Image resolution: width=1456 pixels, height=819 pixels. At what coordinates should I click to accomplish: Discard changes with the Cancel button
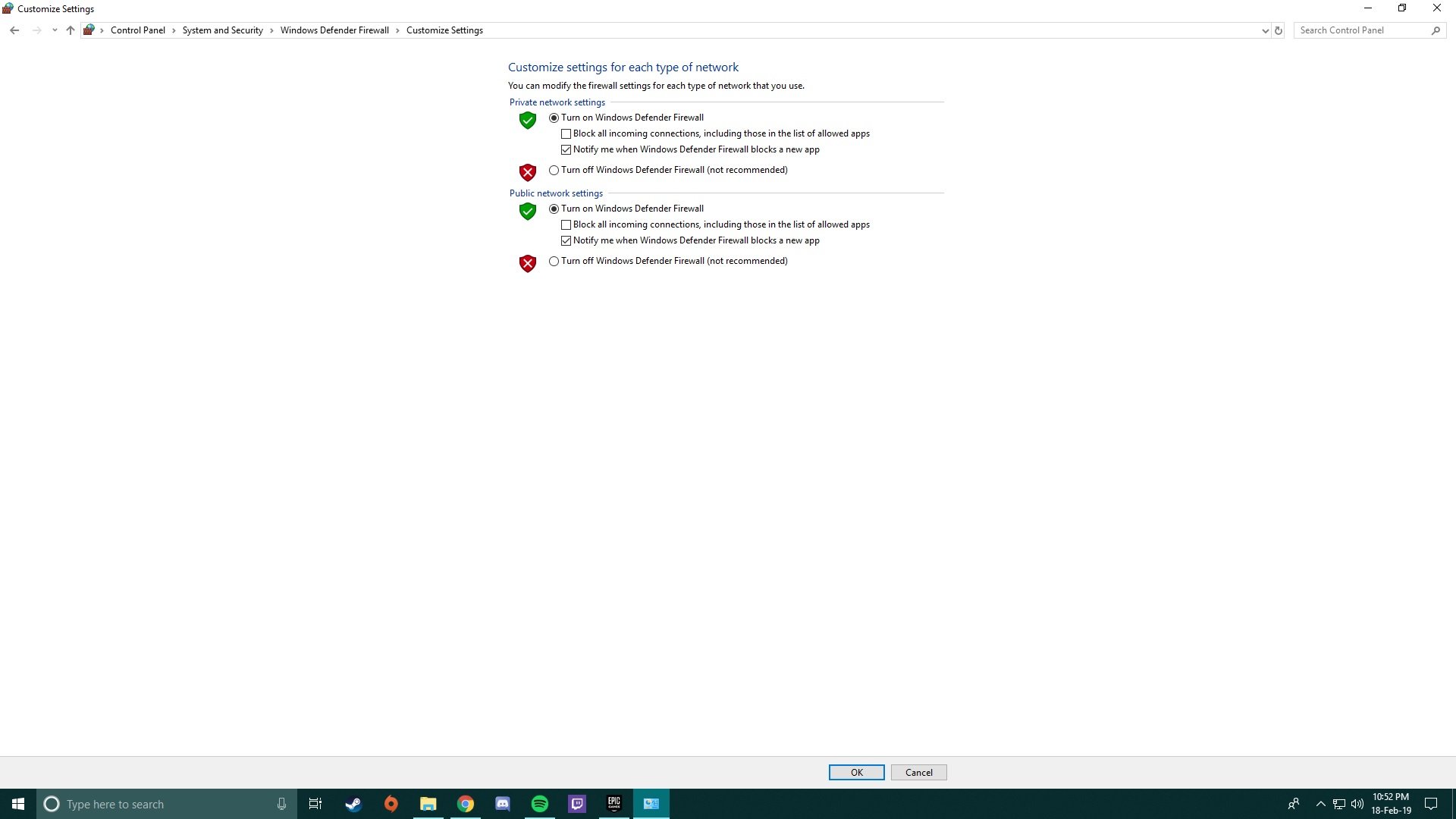(918, 772)
